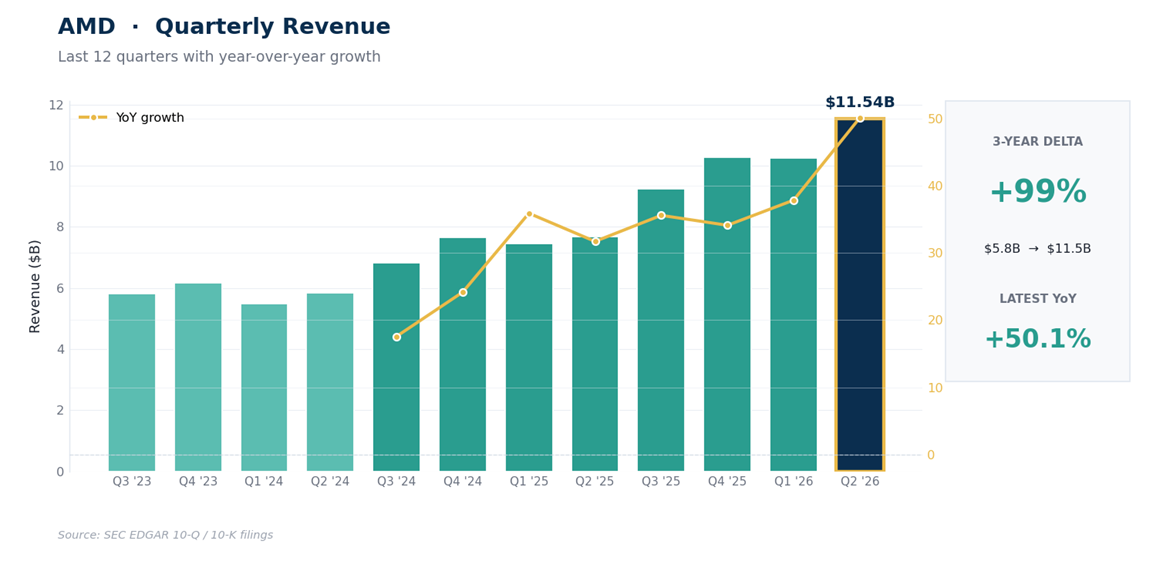This screenshot has width=1153, height=561.
Task: Click the '30' tick on growth axis
Action: coord(935,253)
